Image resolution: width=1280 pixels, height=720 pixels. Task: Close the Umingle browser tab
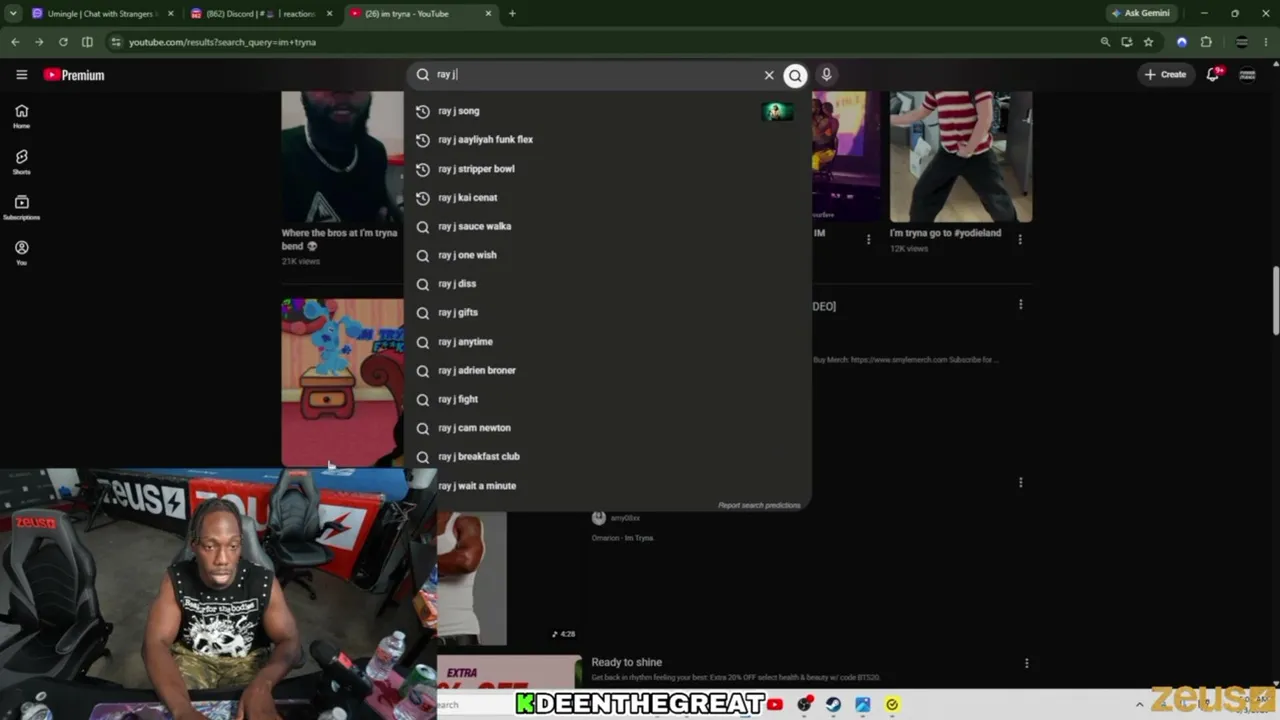[171, 14]
